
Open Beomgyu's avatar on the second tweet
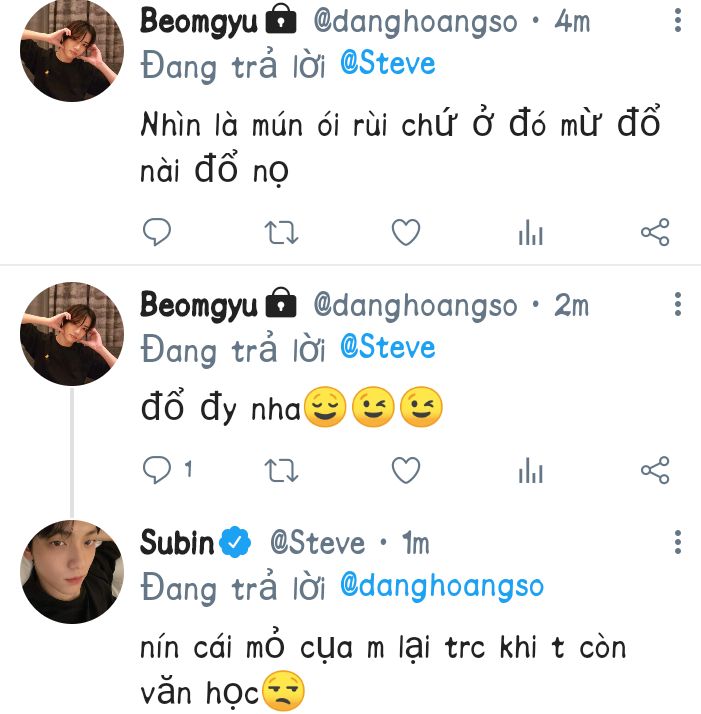pos(72,334)
